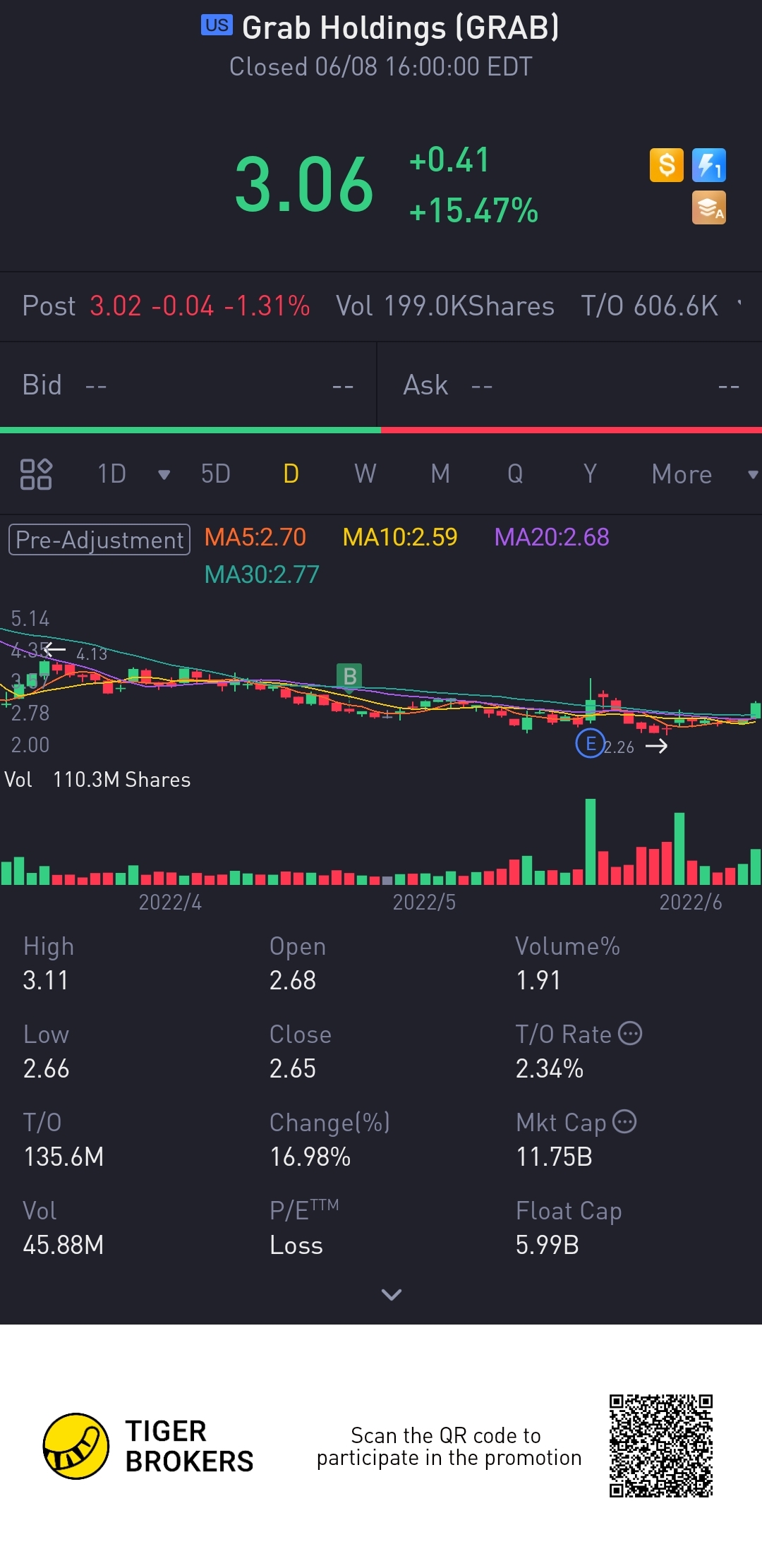The width and height of the screenshot is (762, 1568).
Task: Tap the High 3.11 value
Action: [46, 981]
